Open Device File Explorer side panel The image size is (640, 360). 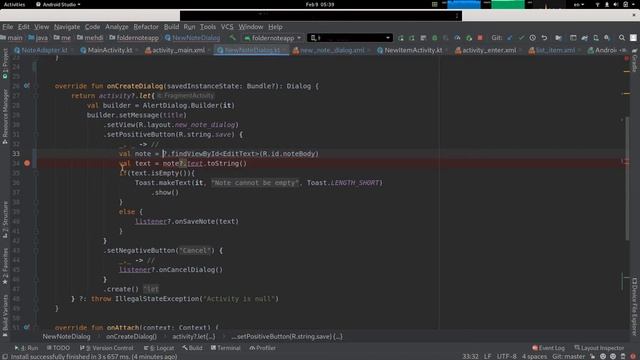pos(635,307)
